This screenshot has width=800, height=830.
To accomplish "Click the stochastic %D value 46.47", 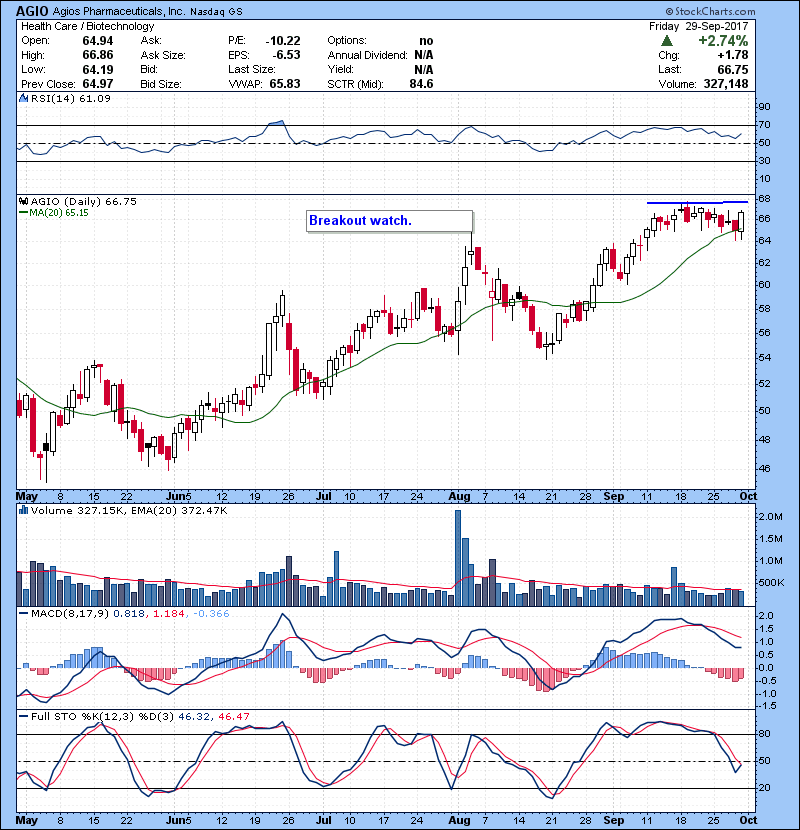I will click(x=233, y=716).
